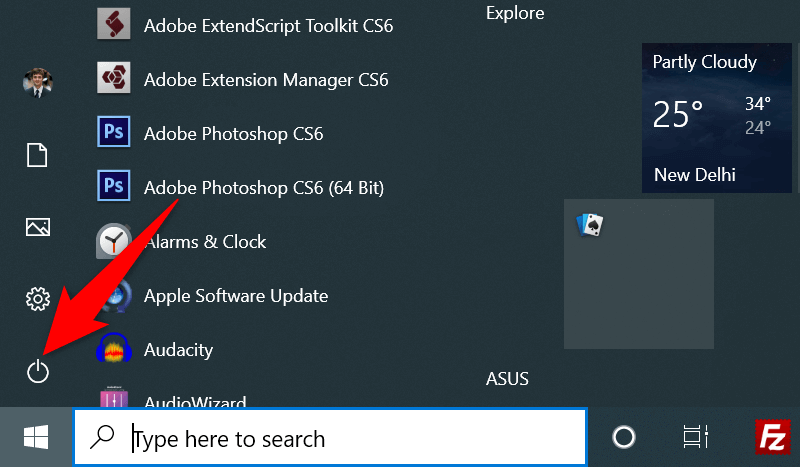Image resolution: width=800 pixels, height=467 pixels.
Task: Open the New Delhi weather tile
Action: pos(717,117)
